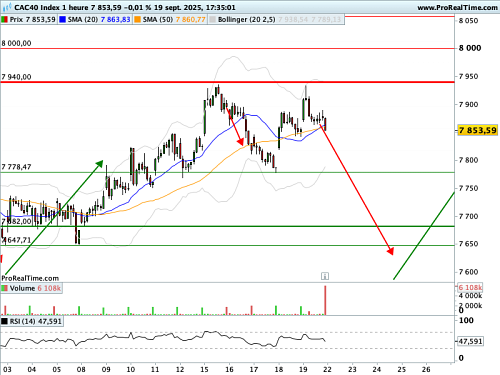Click the 7 778,47 support level label
This screenshot has height=375, width=500.
click(x=16, y=167)
